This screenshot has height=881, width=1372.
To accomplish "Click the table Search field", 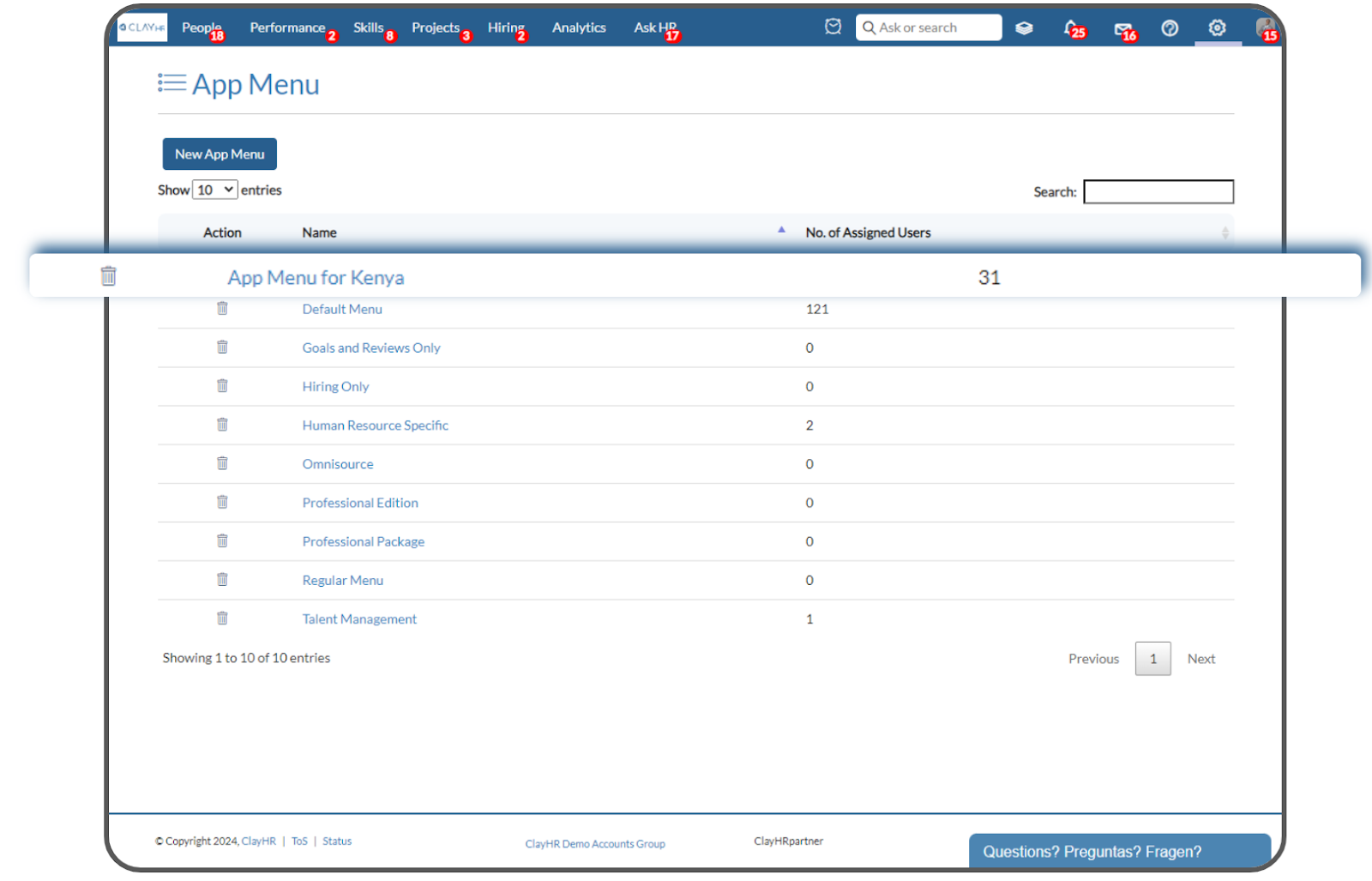I will [x=1158, y=191].
